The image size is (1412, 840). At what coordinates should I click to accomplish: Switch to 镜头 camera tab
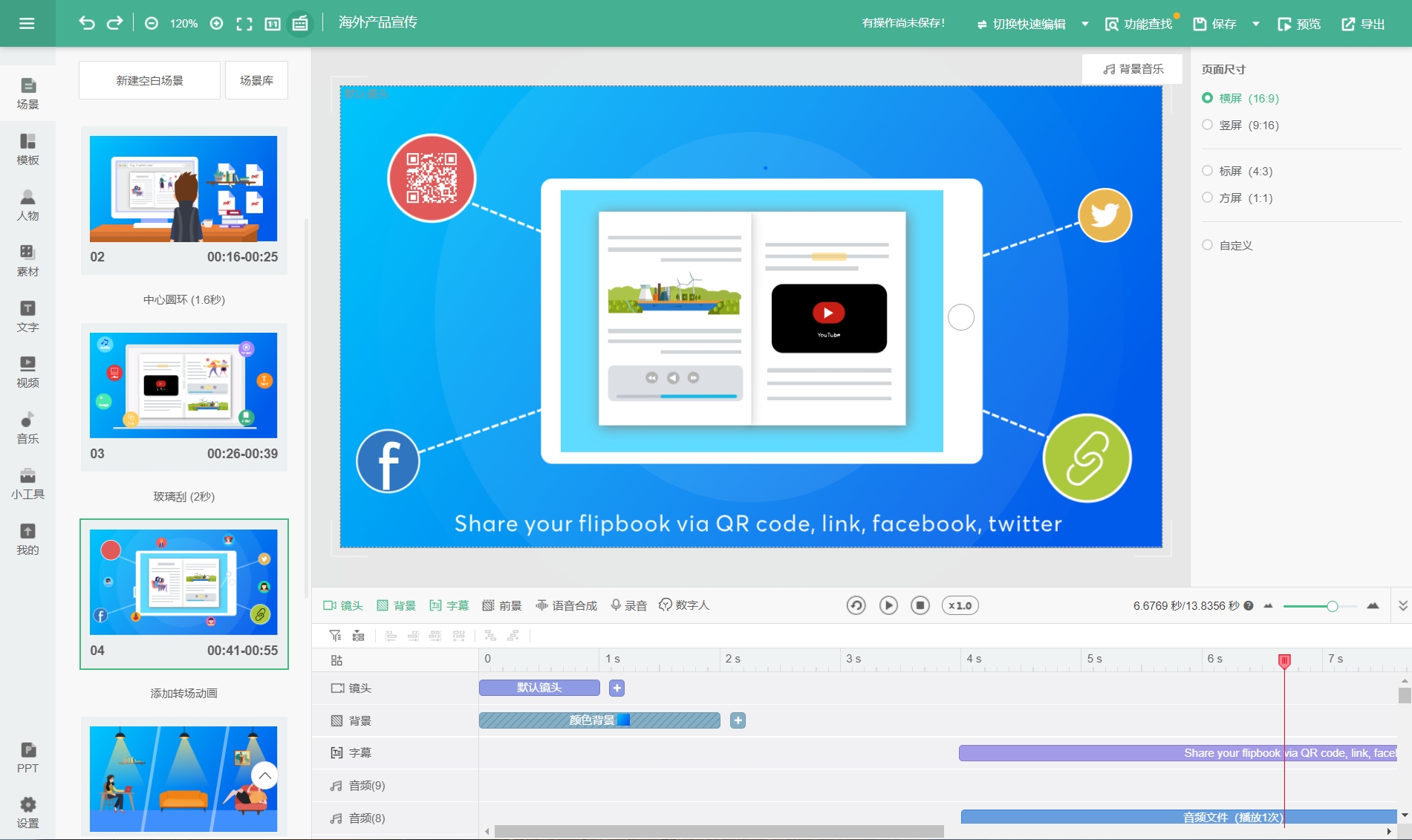[343, 605]
